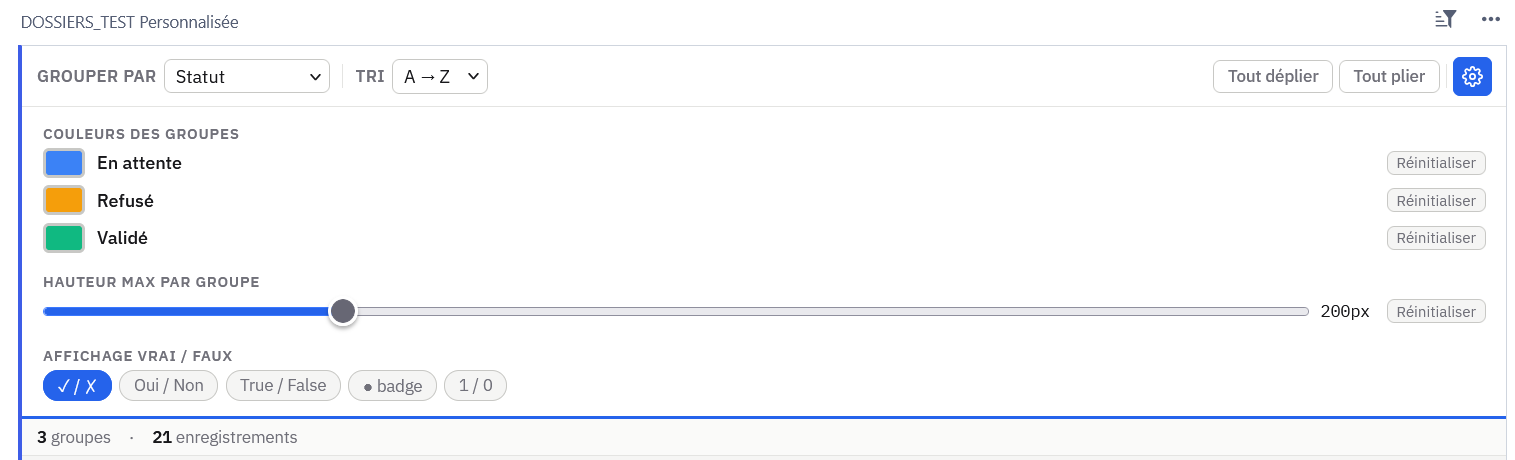The width and height of the screenshot is (1515, 460).
Task: Open the three-dots widget menu
Action: click(x=1491, y=19)
